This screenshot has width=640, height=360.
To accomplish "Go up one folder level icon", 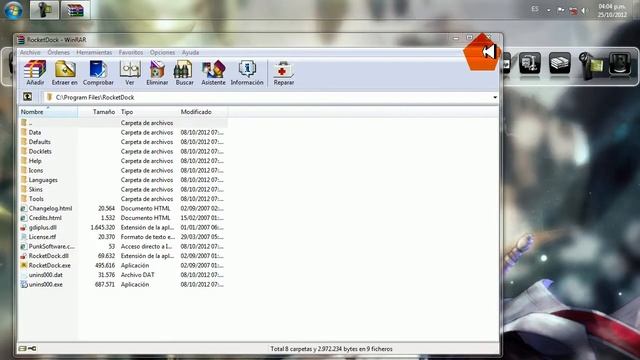I will (27, 97).
